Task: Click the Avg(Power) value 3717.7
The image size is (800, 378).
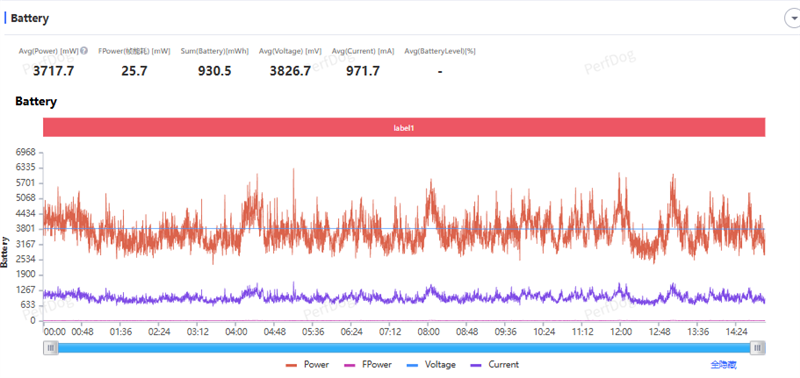Action: [x=53, y=71]
